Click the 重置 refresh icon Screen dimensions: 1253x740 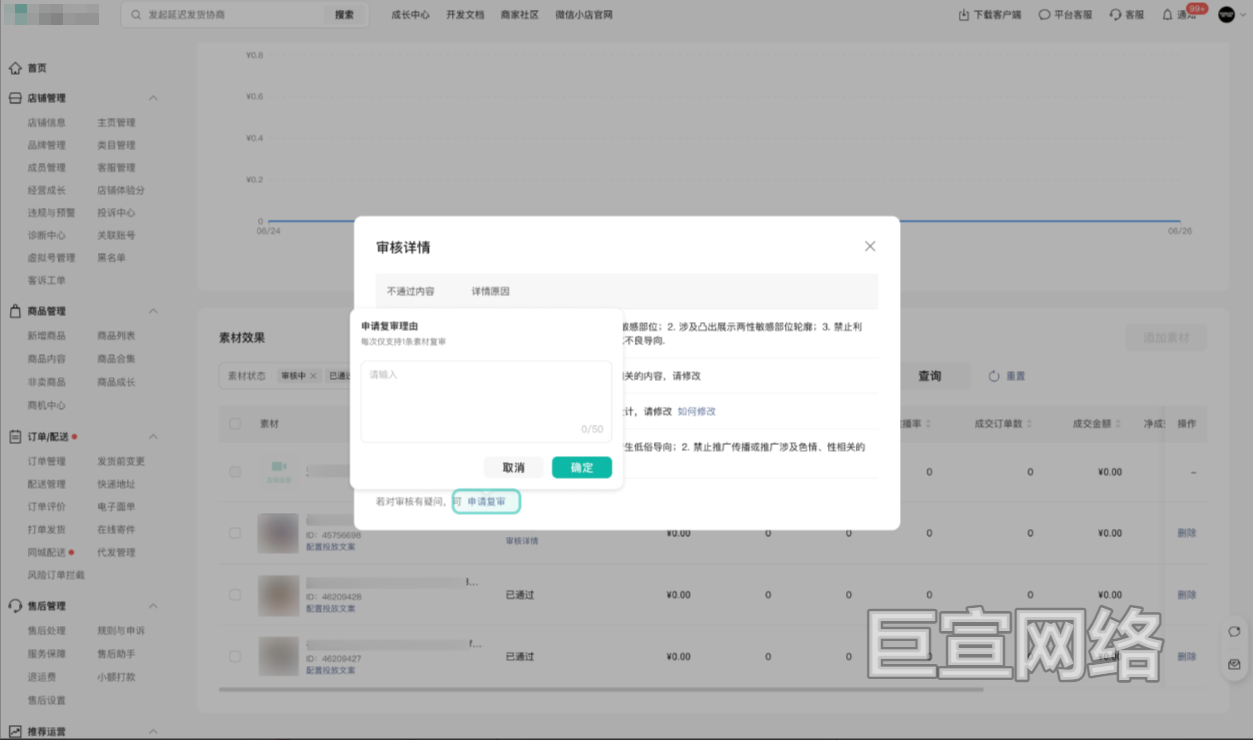click(x=994, y=376)
